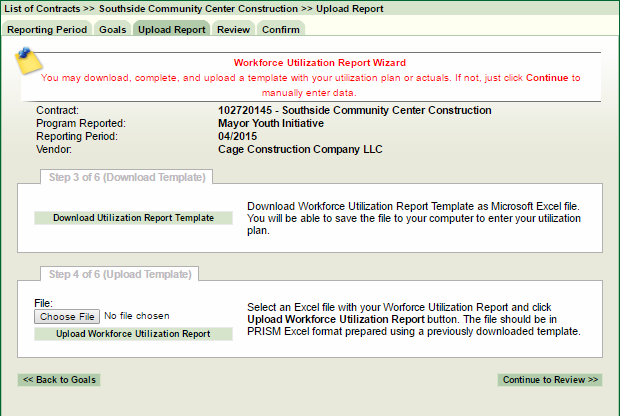Open the List of Contracts breadcrumb
The width and height of the screenshot is (620, 416).
(46, 8)
